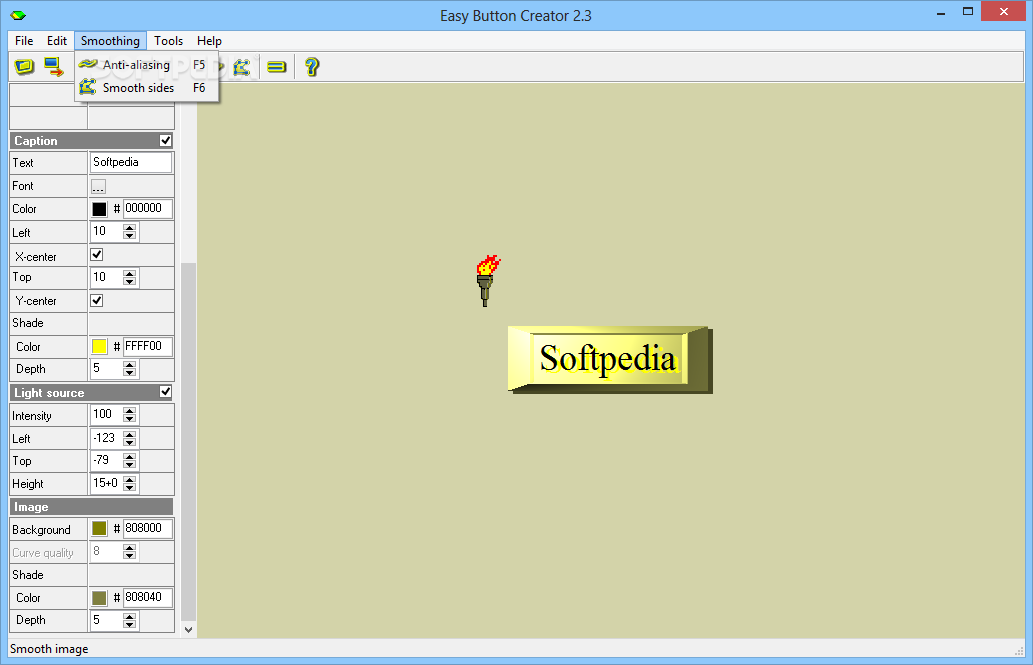Click the new button shape toolbar icon
This screenshot has height=665, width=1033.
[x=24, y=67]
